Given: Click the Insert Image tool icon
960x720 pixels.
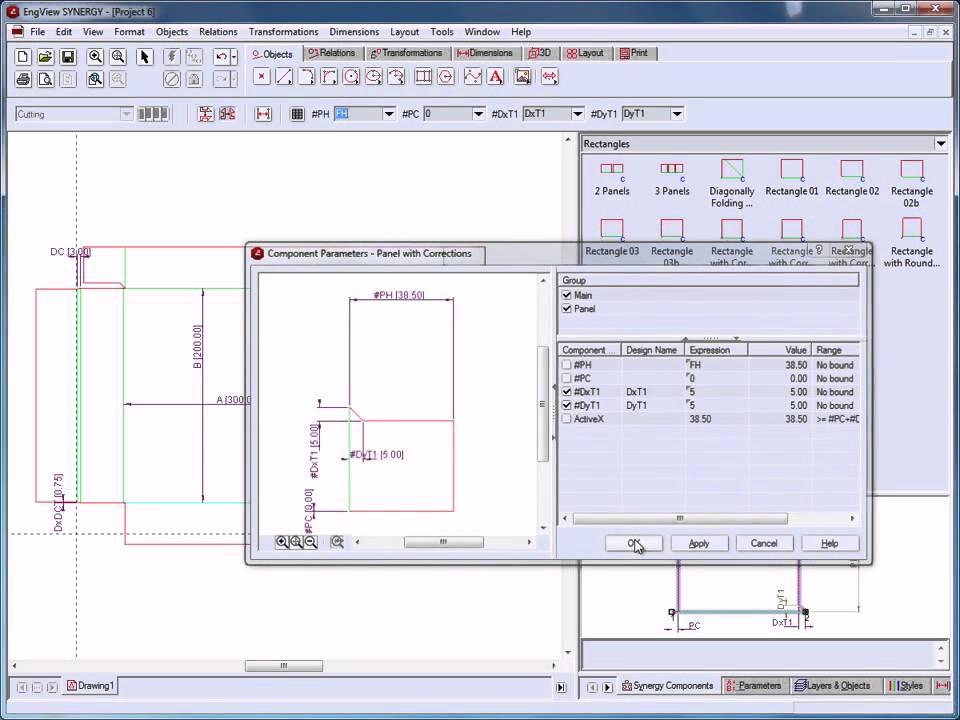Looking at the screenshot, I should pos(522,77).
